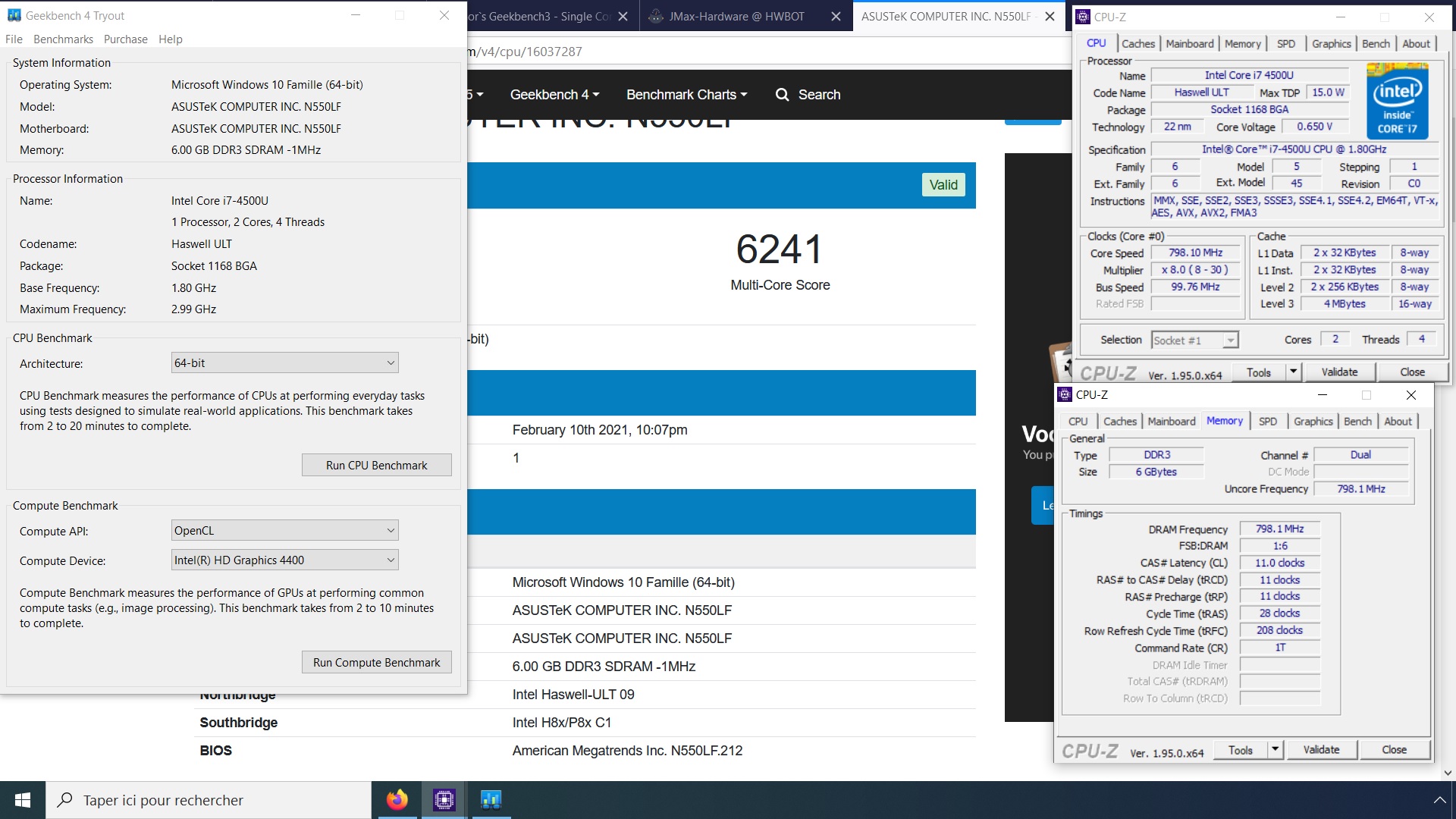Viewport: 1456px width, 819px height.
Task: Close the Geekbench3 Single Core browser tab
Action: click(623, 17)
